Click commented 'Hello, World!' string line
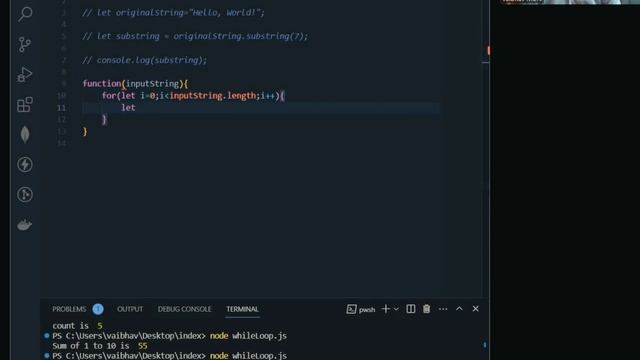This screenshot has height=360, width=640. [x=173, y=13]
